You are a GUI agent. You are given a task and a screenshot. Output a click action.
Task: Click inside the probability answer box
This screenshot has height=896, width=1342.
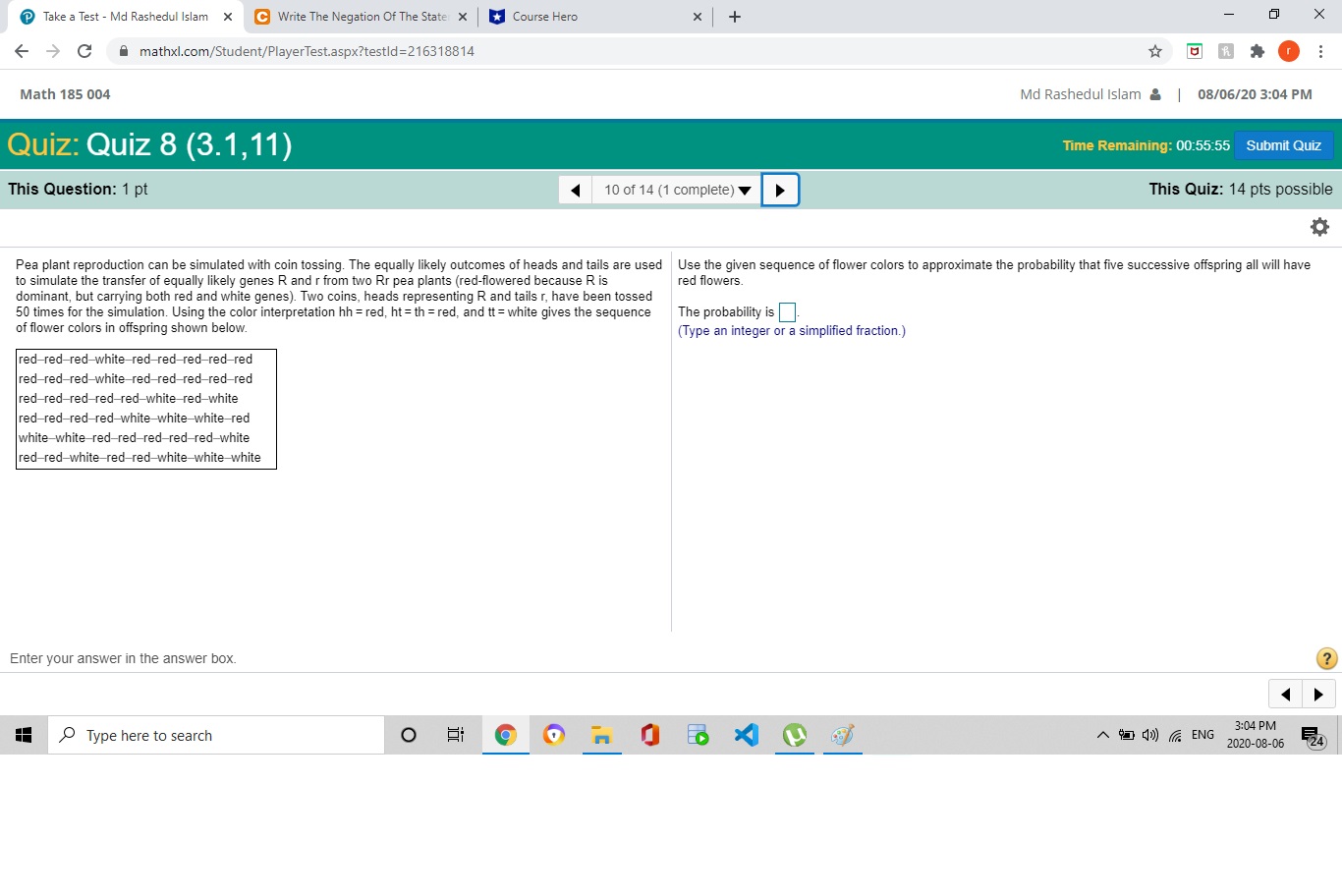[786, 311]
